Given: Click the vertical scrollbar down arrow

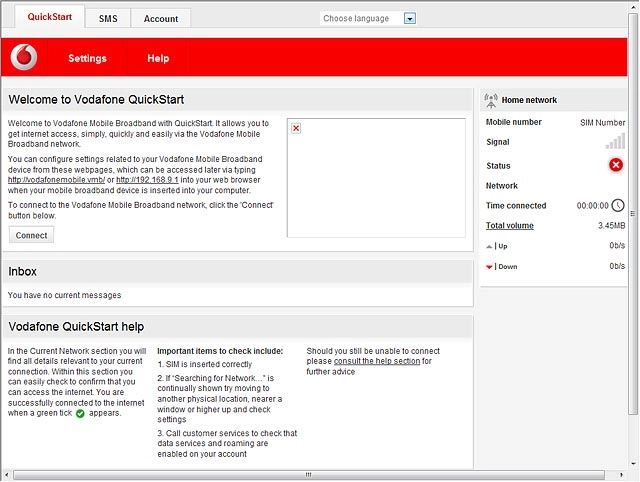Looking at the screenshot, I should click(x=633, y=464).
